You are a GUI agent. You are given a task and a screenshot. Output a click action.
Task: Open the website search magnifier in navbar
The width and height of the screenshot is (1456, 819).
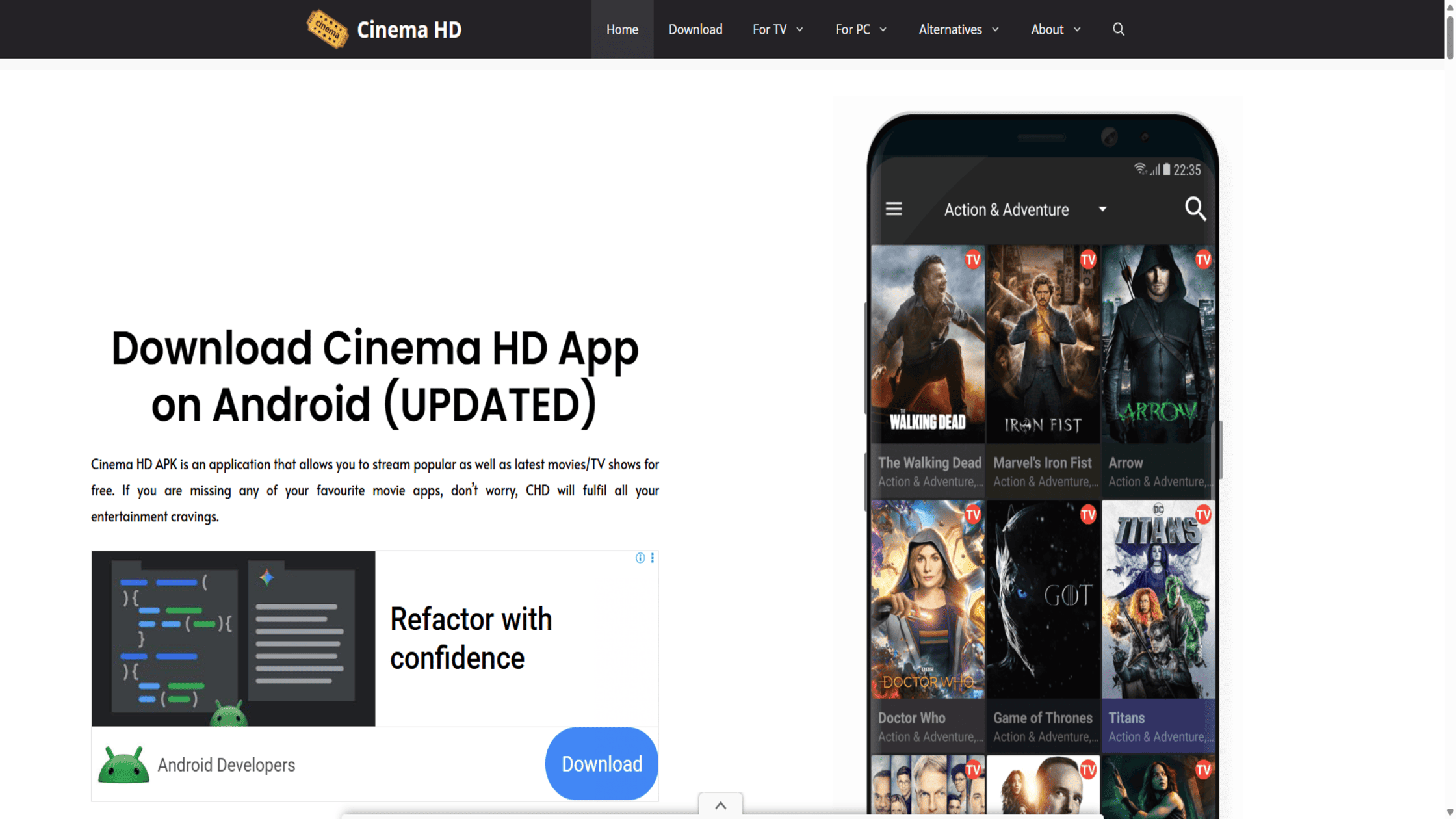pos(1118,29)
